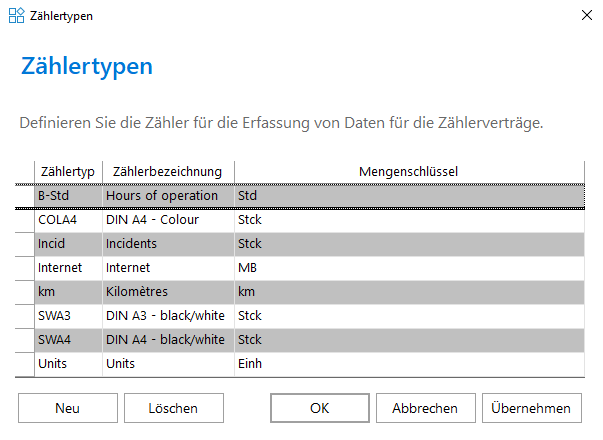Select the row header of Units row
Viewport: 603px width, 440px height.
pyautogui.click(x=25, y=364)
